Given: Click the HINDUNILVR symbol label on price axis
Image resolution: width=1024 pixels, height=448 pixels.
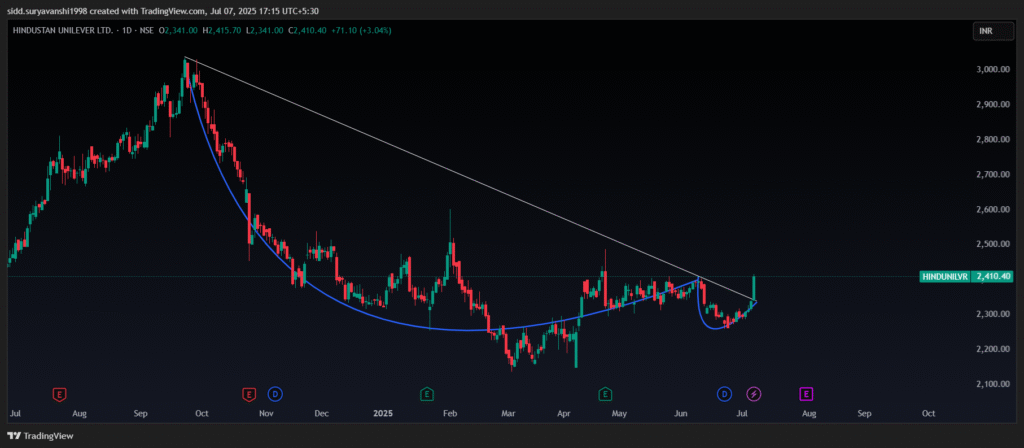Looking at the screenshot, I should (x=945, y=276).
